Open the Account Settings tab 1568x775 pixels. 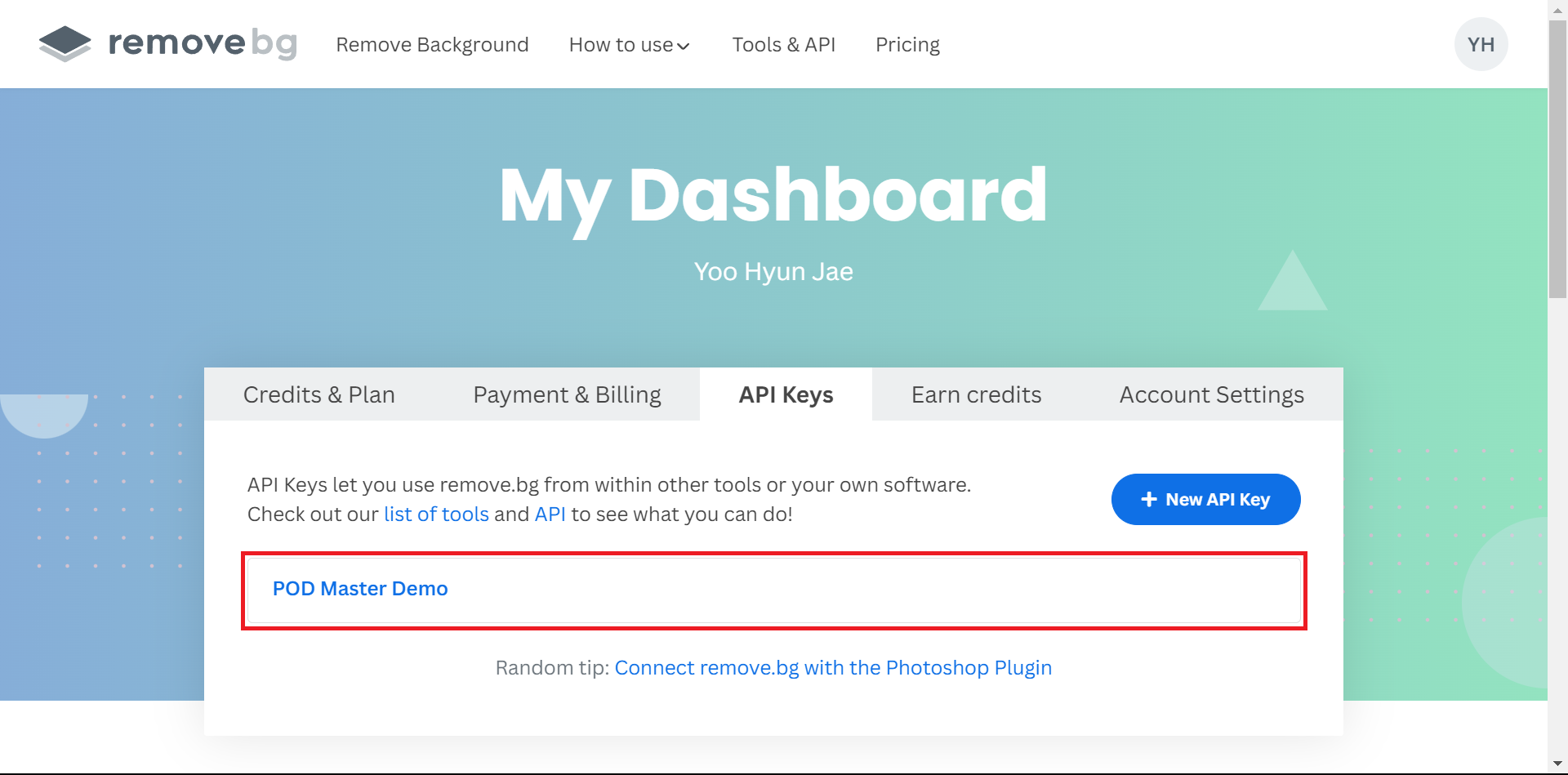pos(1211,394)
